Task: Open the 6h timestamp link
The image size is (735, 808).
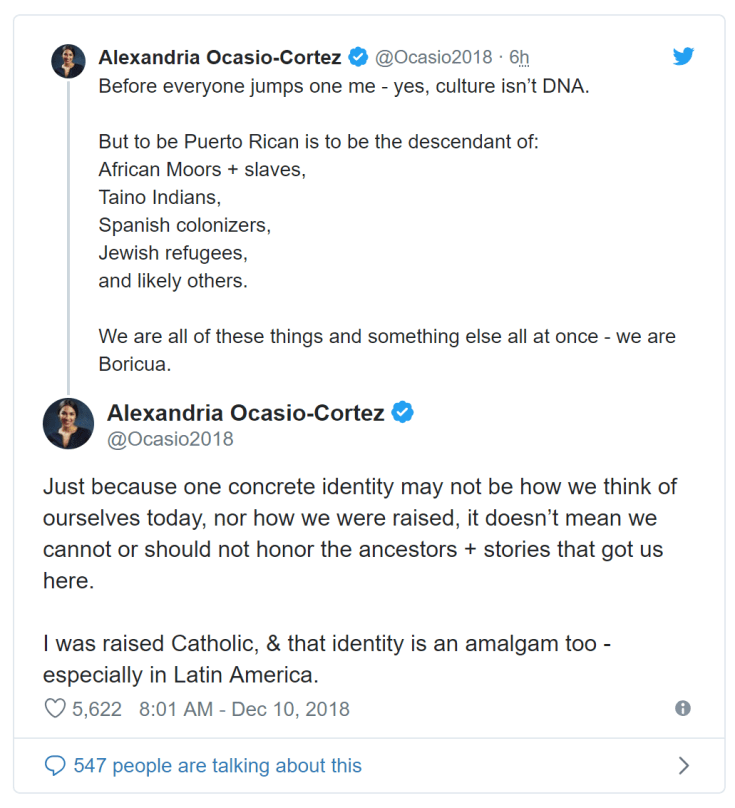Action: pos(519,57)
